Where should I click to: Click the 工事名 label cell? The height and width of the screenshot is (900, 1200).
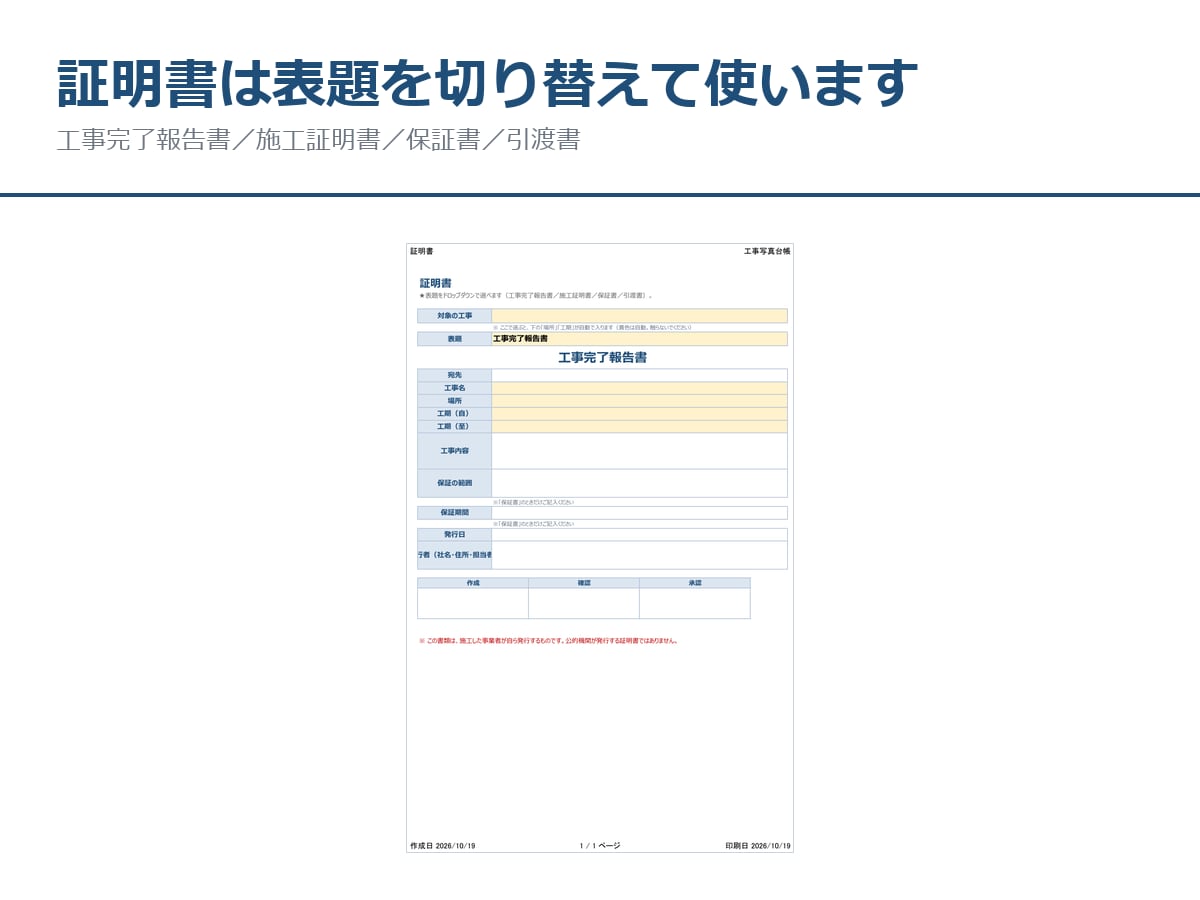[x=454, y=388]
